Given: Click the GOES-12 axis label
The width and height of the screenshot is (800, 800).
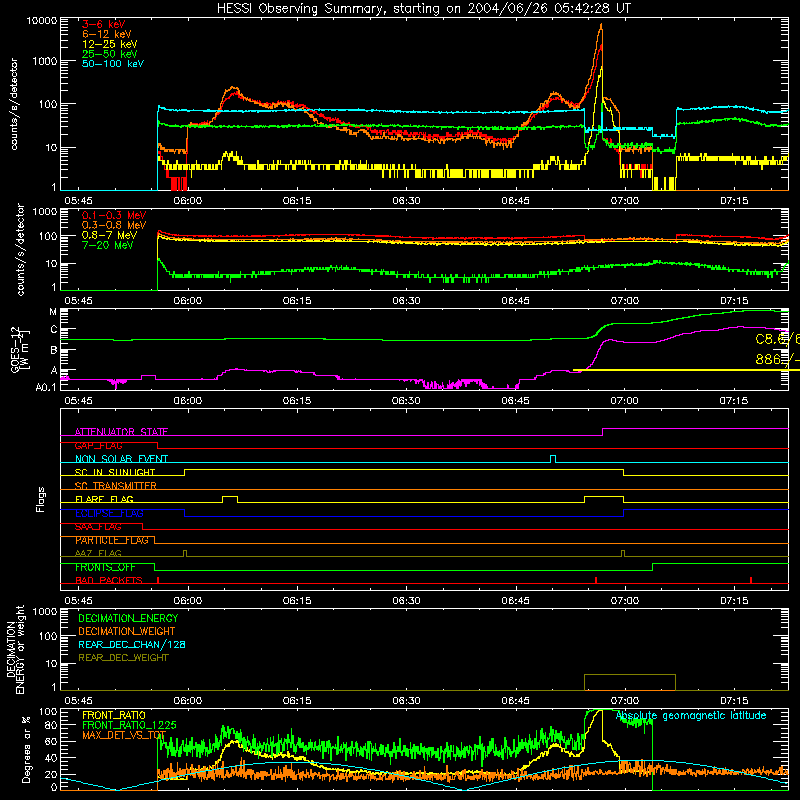Looking at the screenshot, I should click(20, 350).
